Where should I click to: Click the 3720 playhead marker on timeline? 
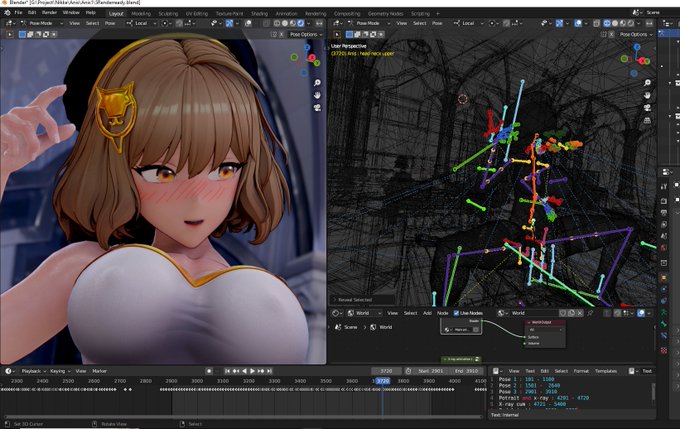click(382, 381)
